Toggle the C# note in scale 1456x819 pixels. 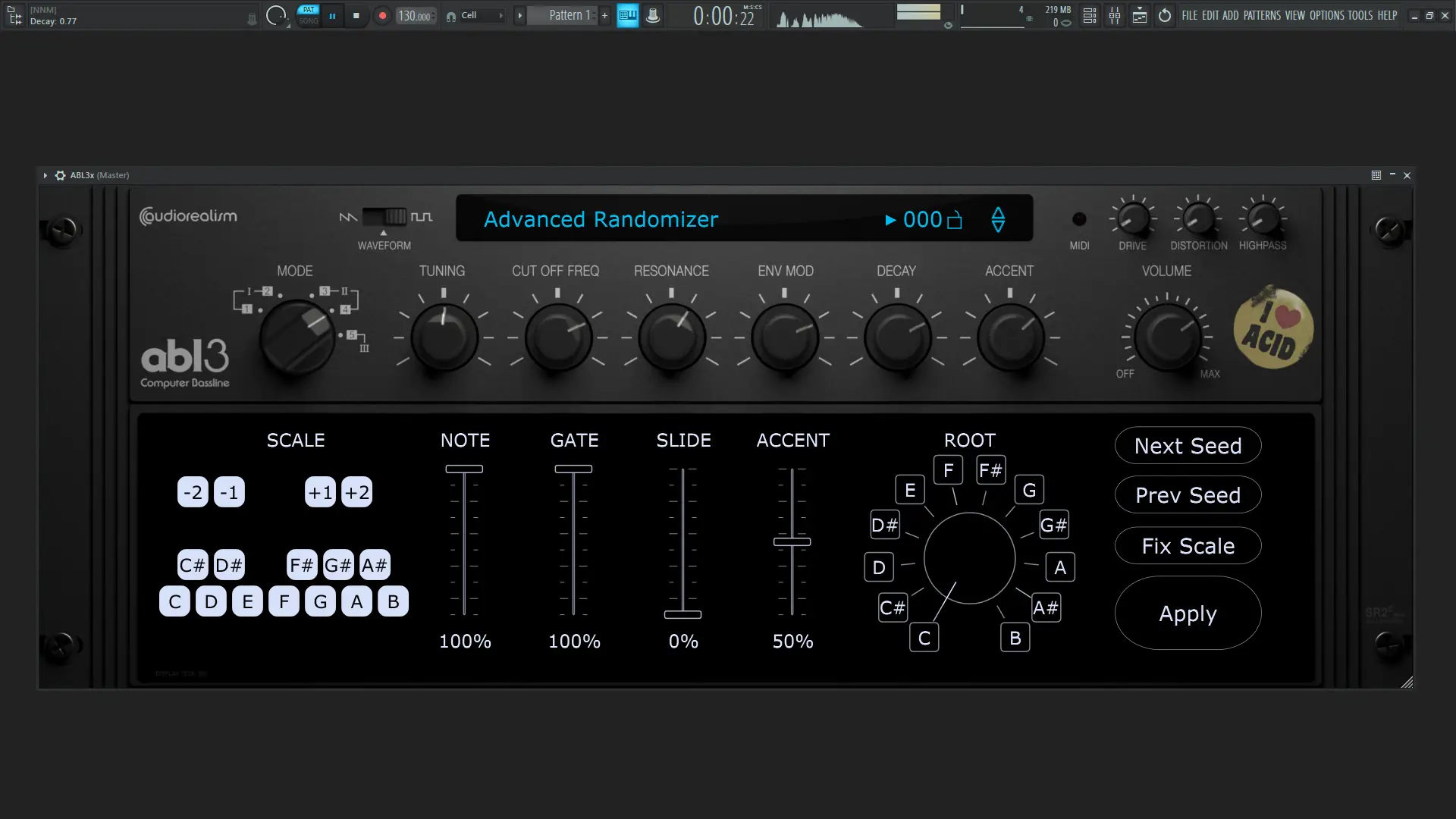pos(192,565)
